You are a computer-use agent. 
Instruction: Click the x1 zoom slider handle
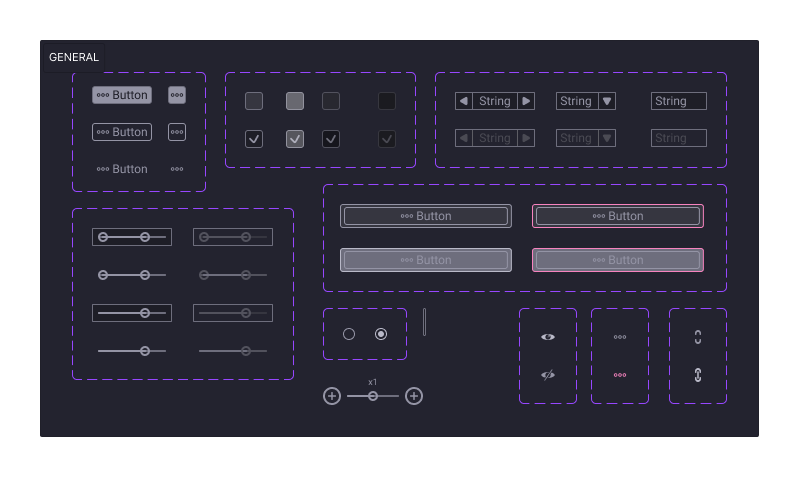coord(373,396)
